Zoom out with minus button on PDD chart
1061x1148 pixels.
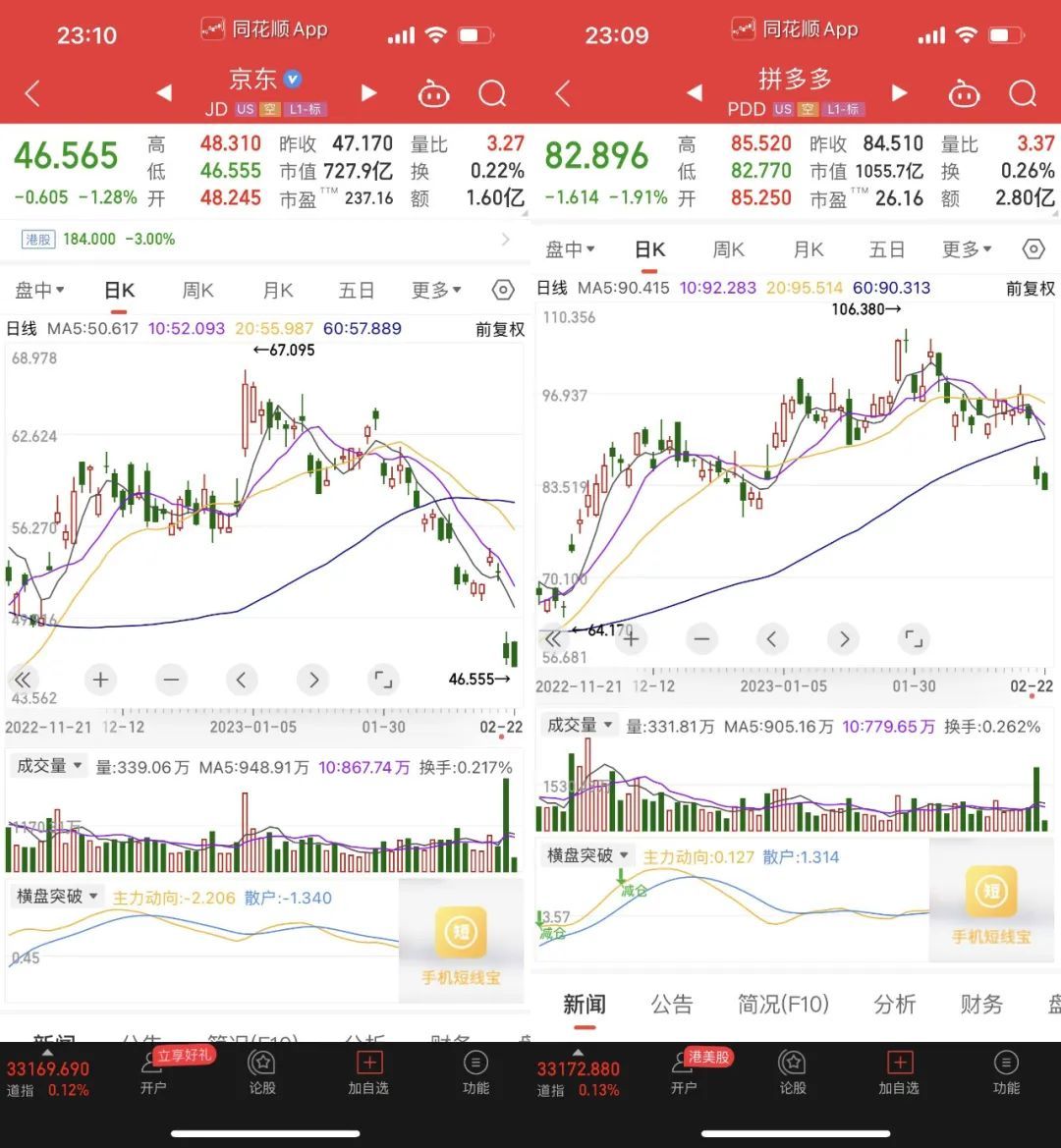700,639
